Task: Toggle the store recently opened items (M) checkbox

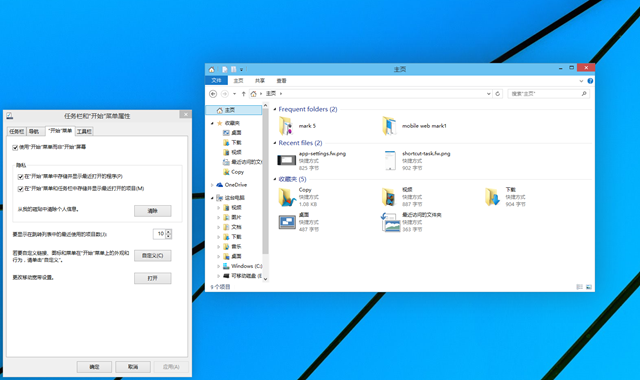Action: coord(20,189)
